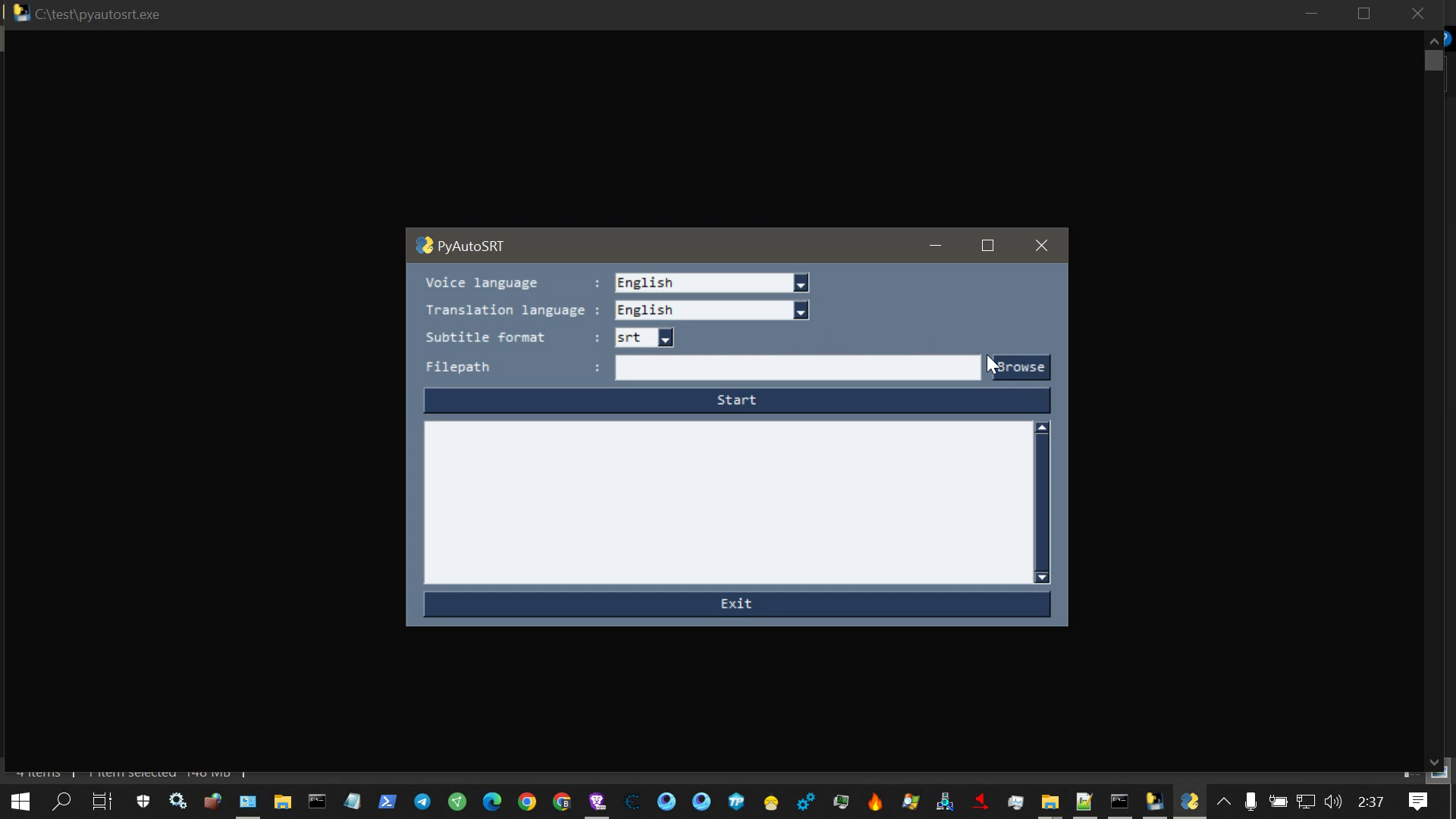The height and width of the screenshot is (819, 1456).
Task: Open Task View from the taskbar
Action: [102, 802]
